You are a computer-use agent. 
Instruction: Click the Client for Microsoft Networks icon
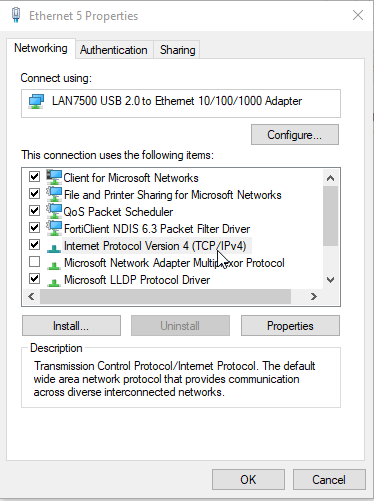point(54,177)
